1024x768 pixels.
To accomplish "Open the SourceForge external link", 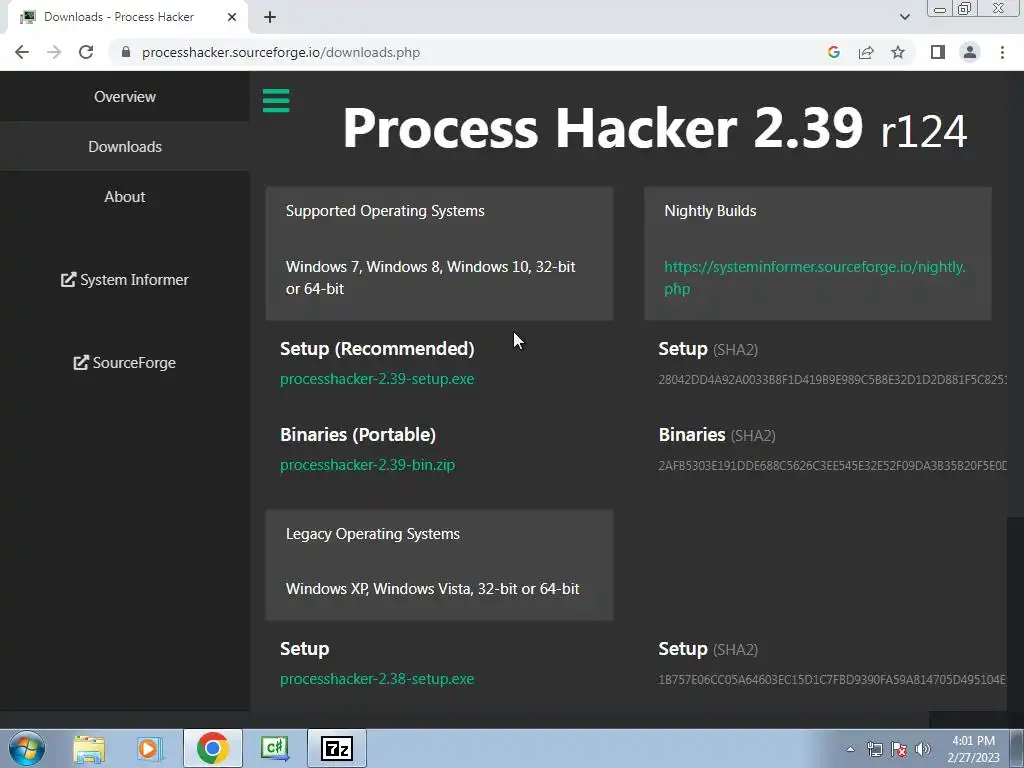I will click(125, 362).
